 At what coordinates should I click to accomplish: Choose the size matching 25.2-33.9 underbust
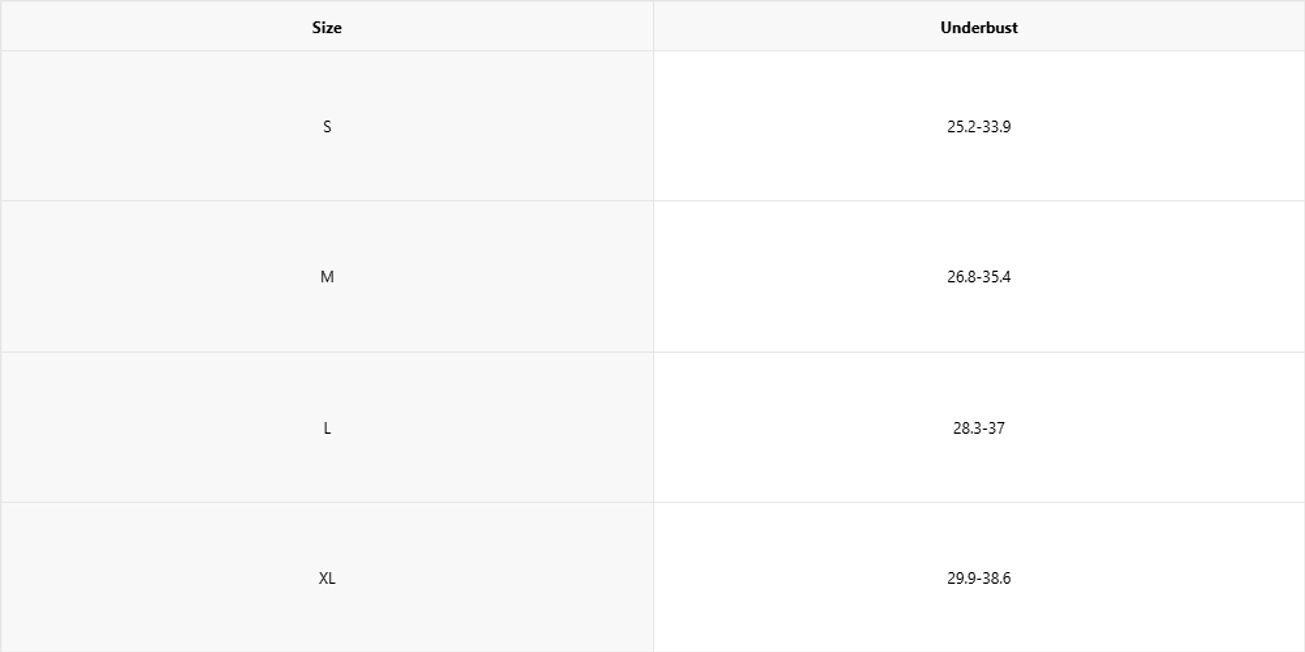[327, 127]
